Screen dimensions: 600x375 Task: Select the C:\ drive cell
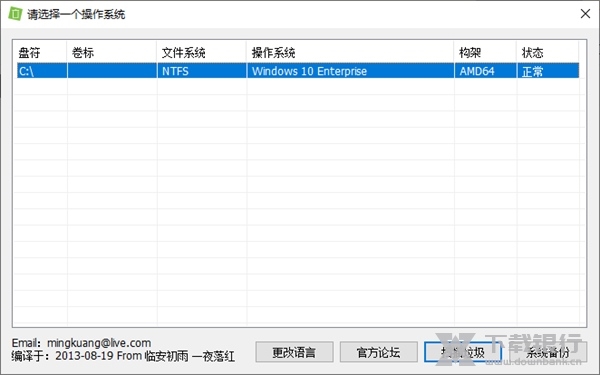click(x=42, y=71)
